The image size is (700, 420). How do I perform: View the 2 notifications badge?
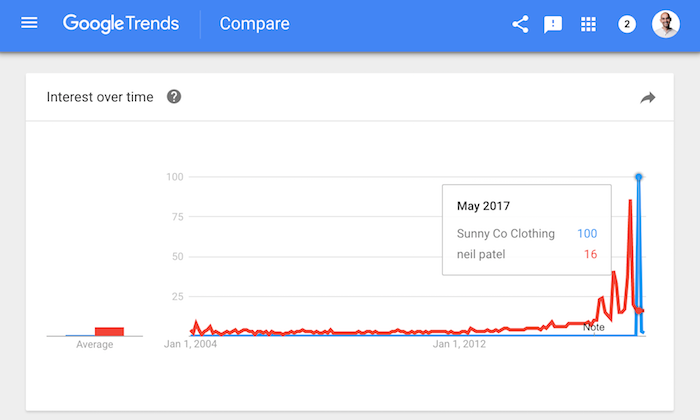(627, 24)
